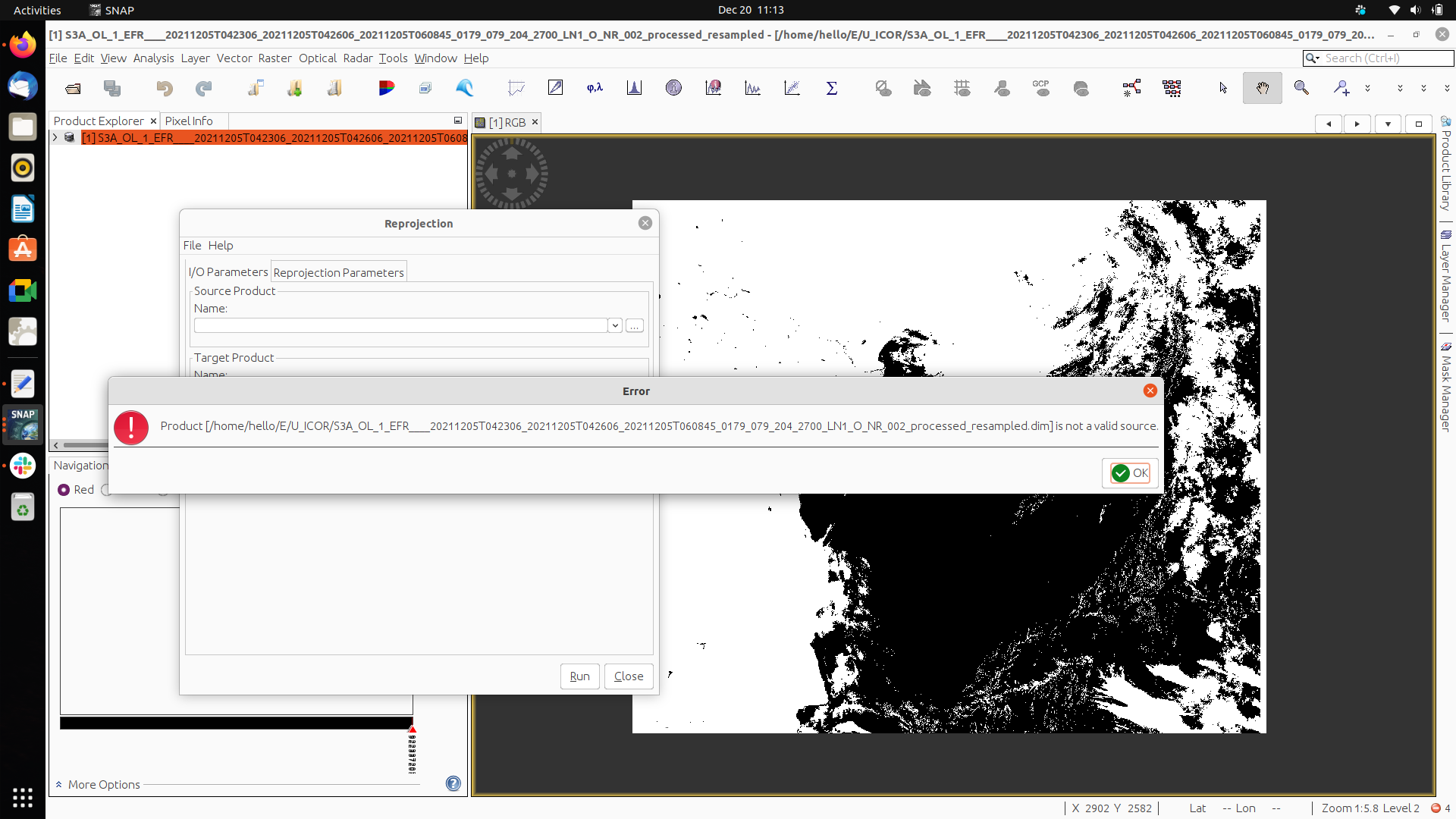Expand the S3A_OL_1_EFR product tree node

click(55, 137)
